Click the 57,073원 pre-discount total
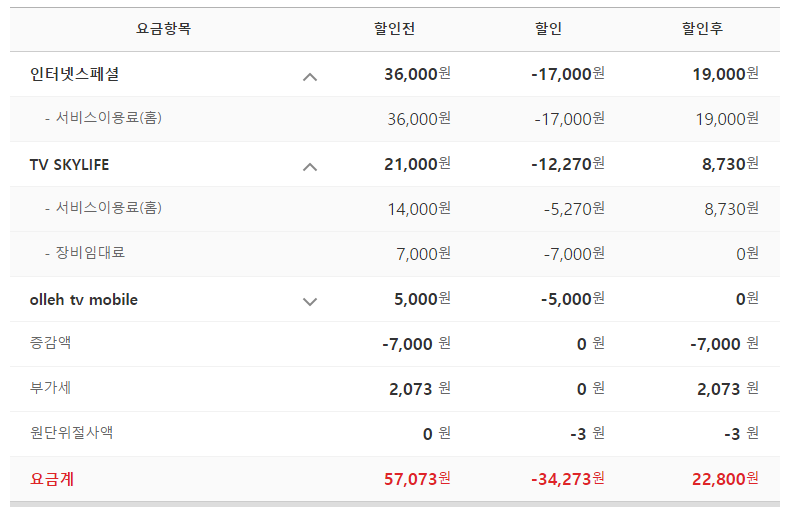 pyautogui.click(x=417, y=479)
